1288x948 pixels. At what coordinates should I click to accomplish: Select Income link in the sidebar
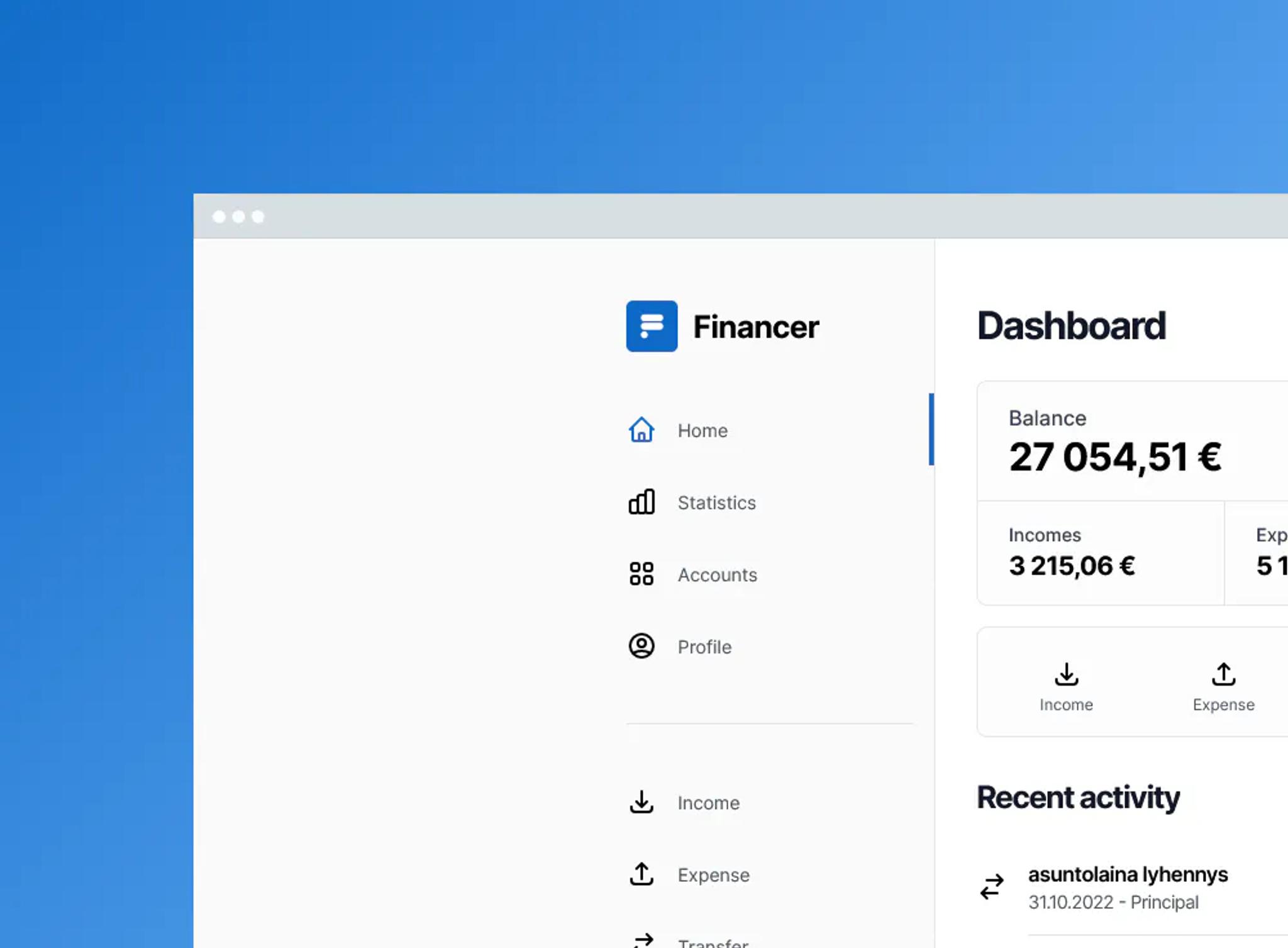coord(708,803)
